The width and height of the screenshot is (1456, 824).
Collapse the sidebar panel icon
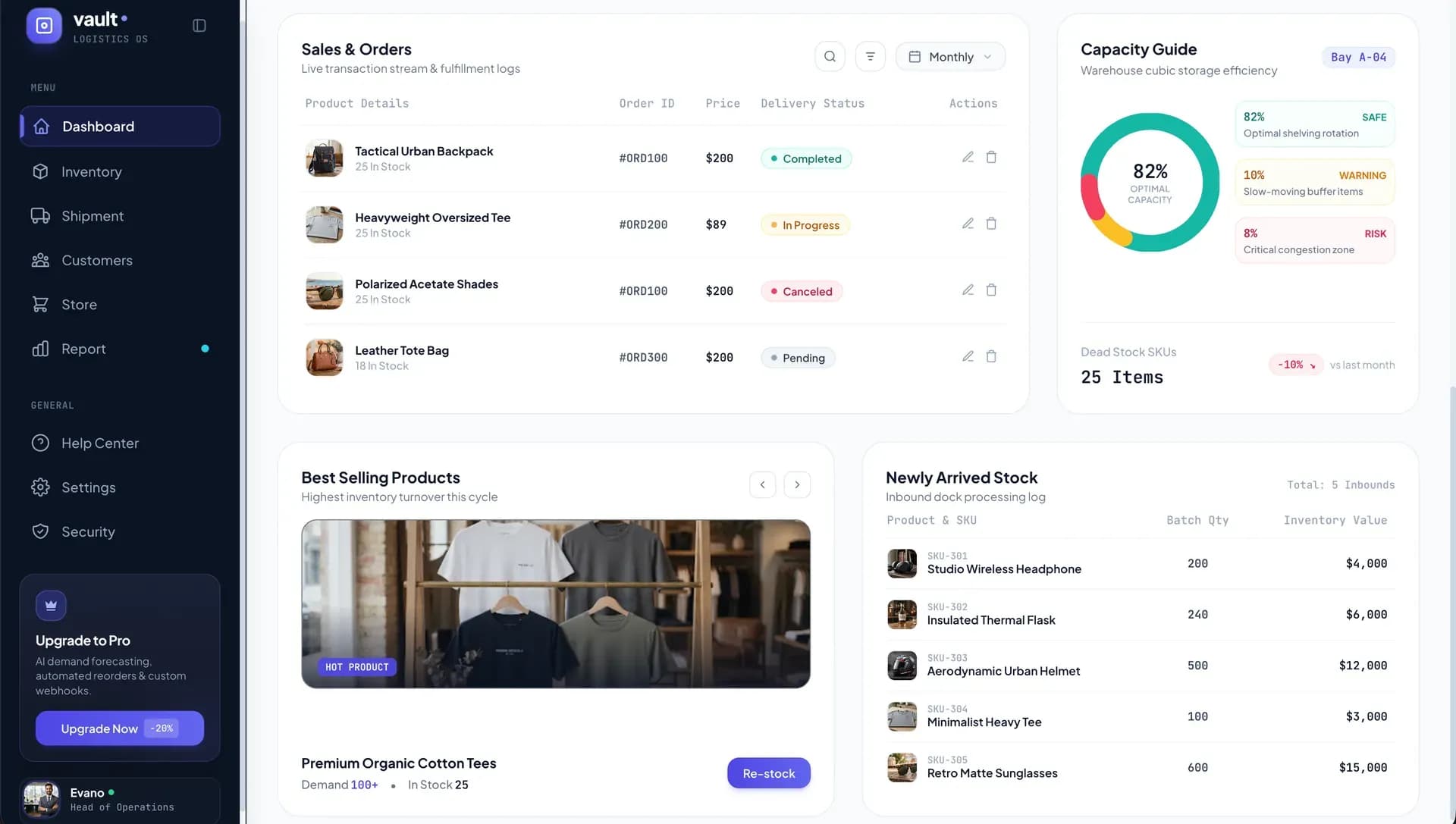[x=199, y=26]
